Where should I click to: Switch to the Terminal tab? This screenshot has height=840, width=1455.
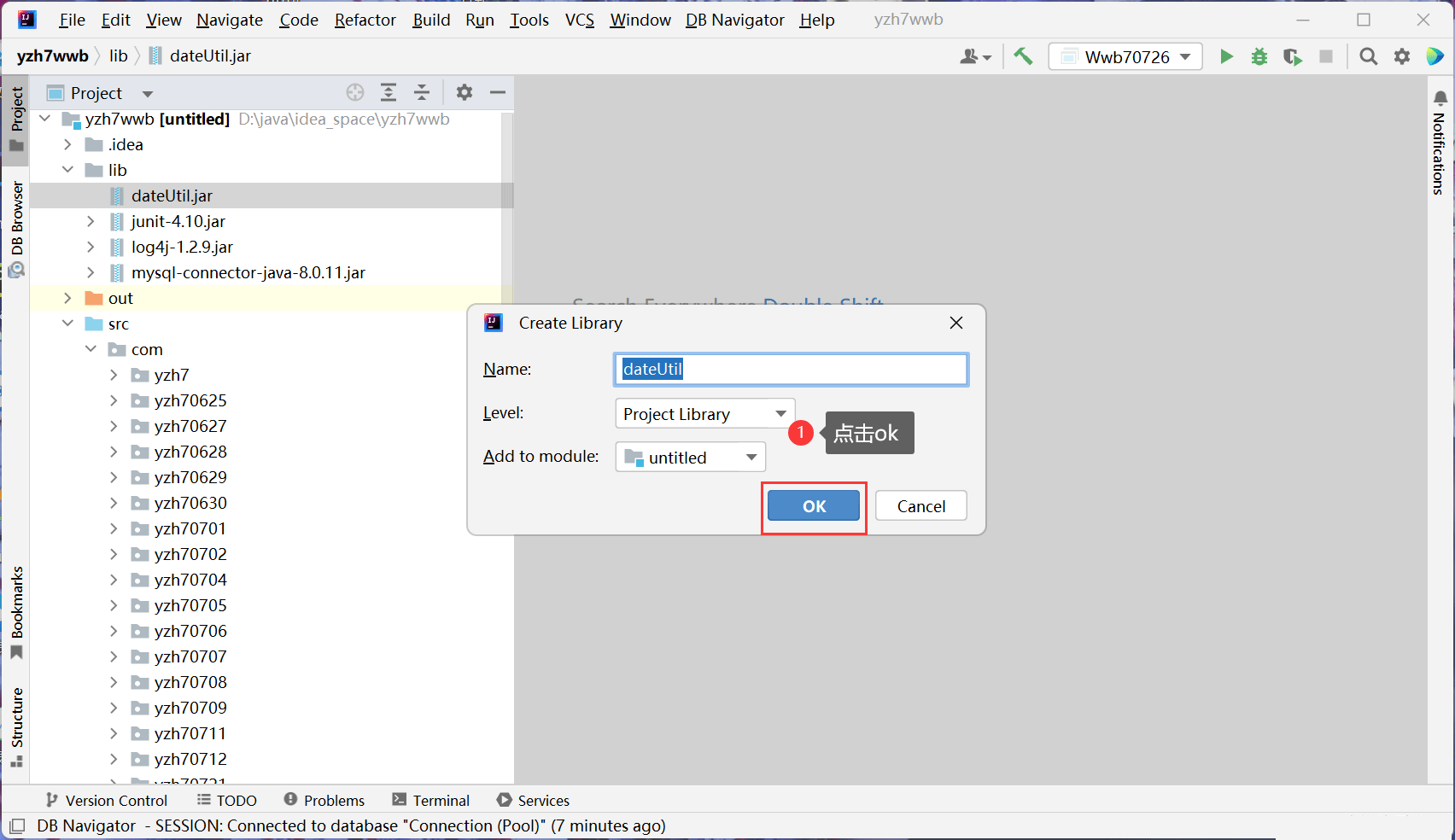pos(431,800)
